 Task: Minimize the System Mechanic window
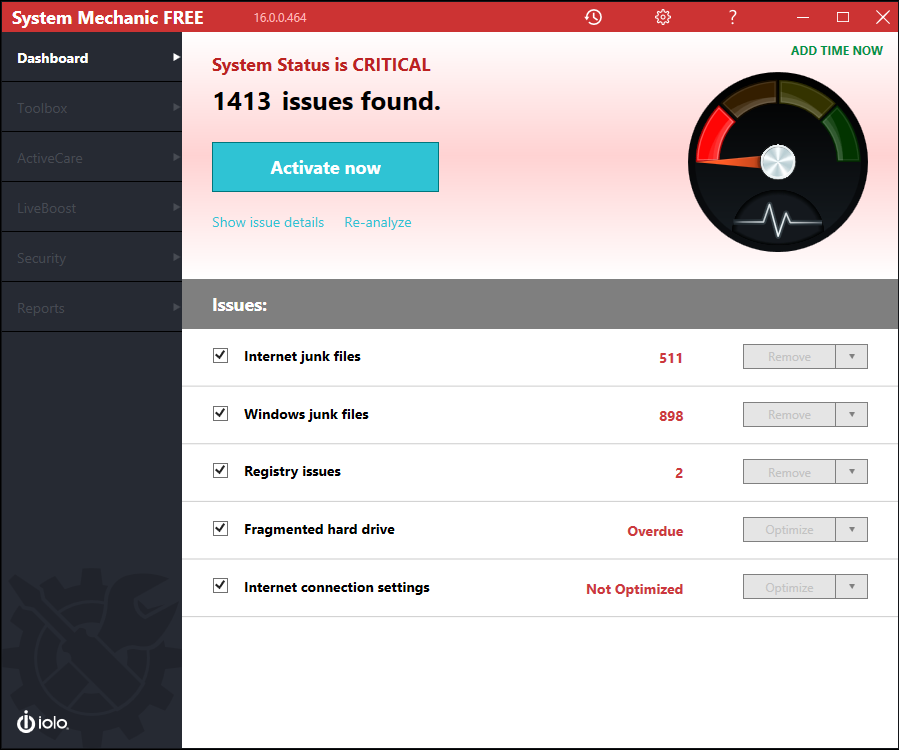pyautogui.click(x=803, y=17)
